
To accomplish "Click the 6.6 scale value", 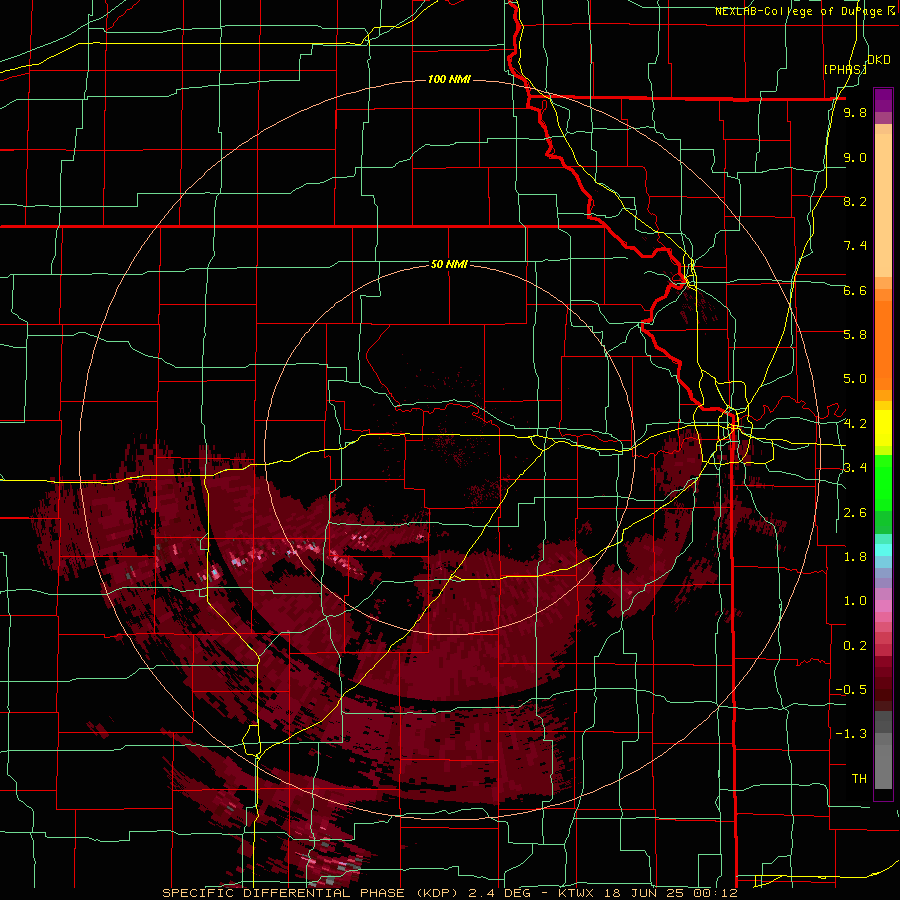I will click(855, 290).
